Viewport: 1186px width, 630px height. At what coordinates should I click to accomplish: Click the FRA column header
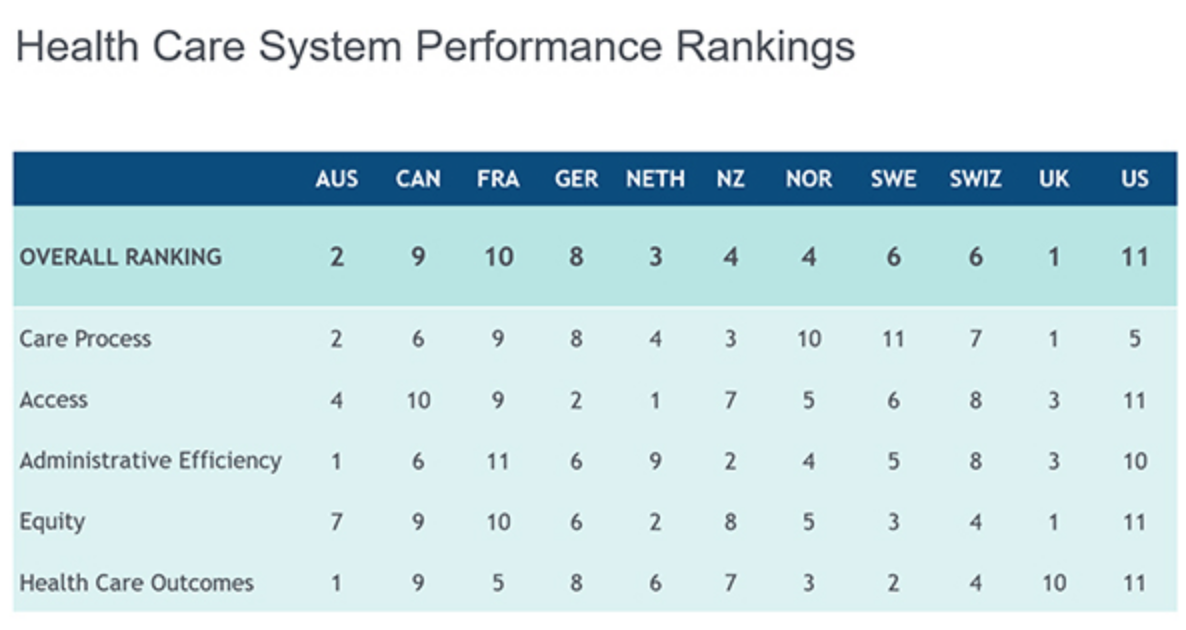[498, 180]
